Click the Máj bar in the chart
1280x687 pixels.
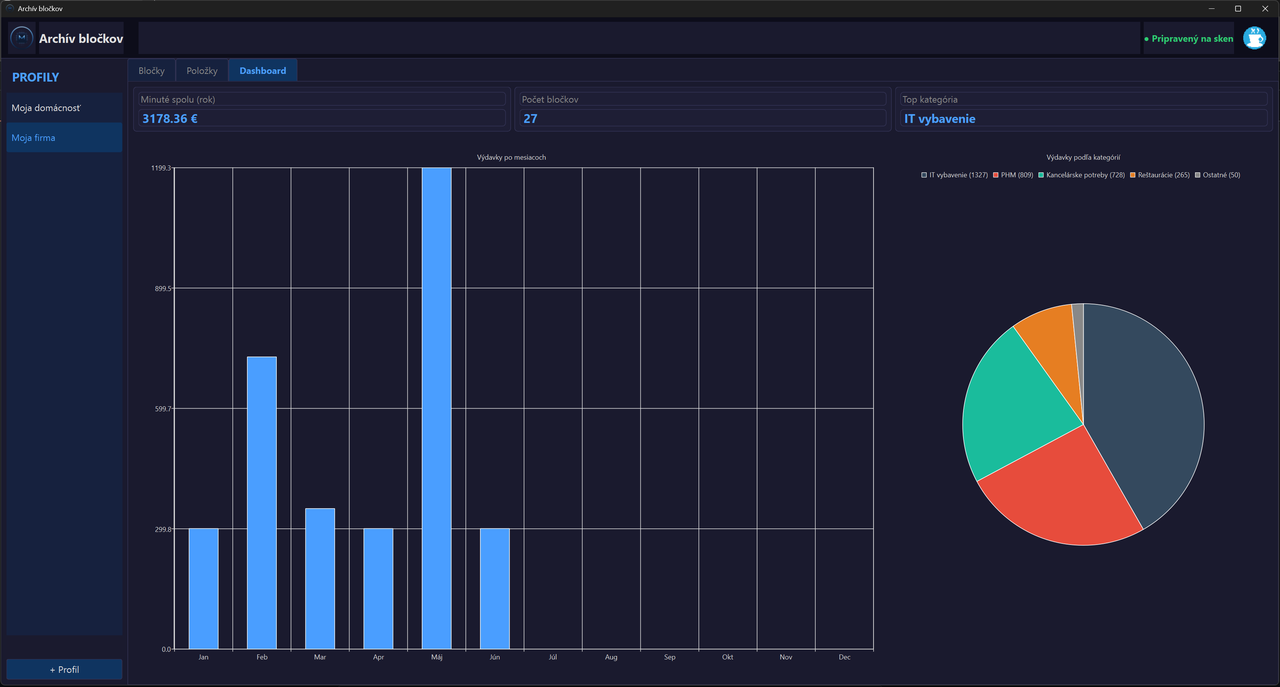point(437,408)
